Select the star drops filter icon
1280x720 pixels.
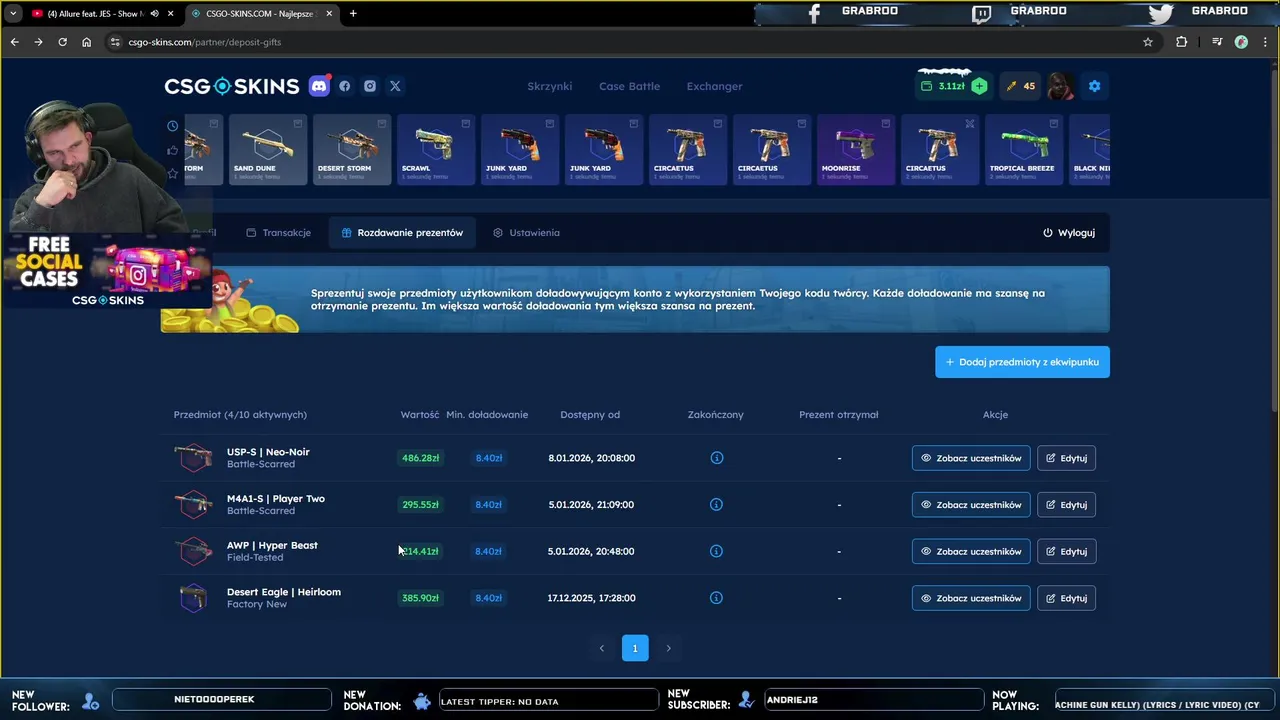coord(173,174)
